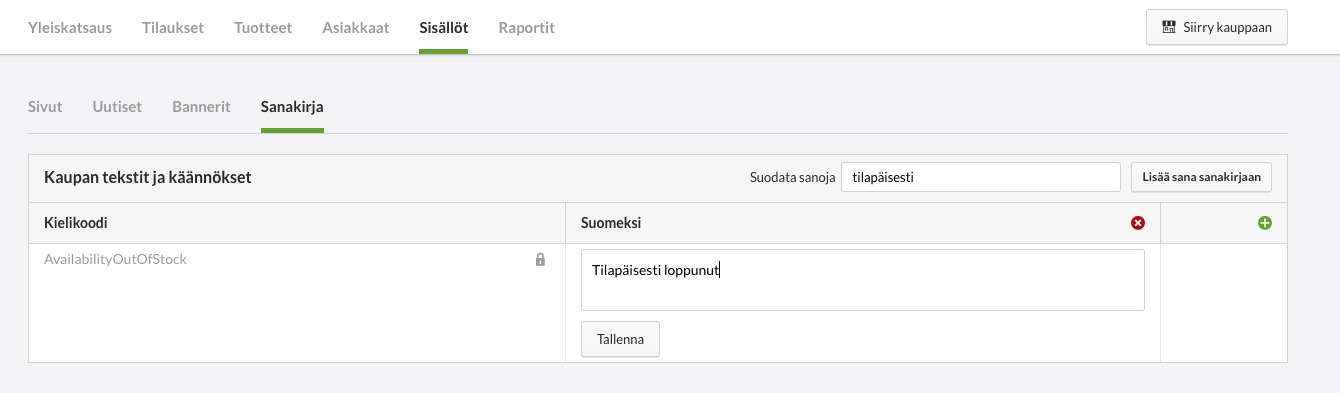The height and width of the screenshot is (393, 1340).
Task: Go to the Tuotteet tab
Action: pos(263,28)
